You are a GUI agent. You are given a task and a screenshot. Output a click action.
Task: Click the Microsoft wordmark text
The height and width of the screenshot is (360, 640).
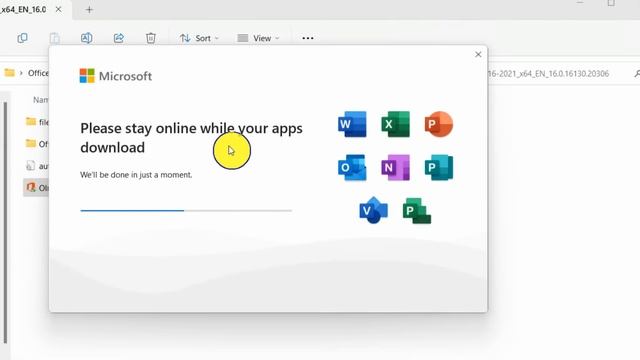(x=125, y=76)
